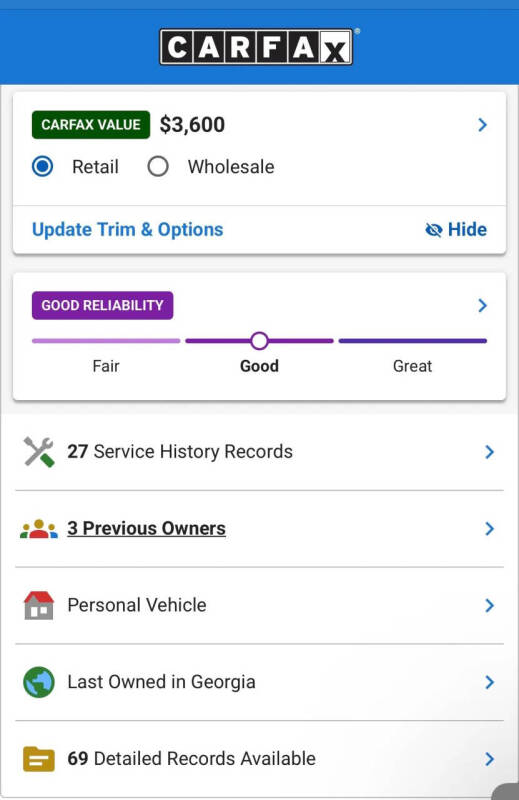Click the wrench and screwdriver service icon
The width and height of the screenshot is (519, 800).
click(39, 452)
